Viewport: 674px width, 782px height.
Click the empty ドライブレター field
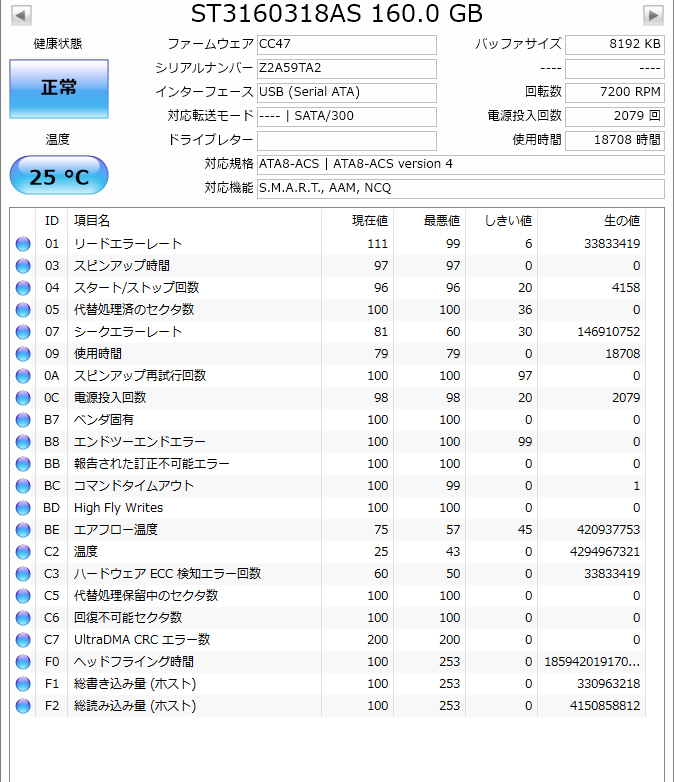(347, 140)
